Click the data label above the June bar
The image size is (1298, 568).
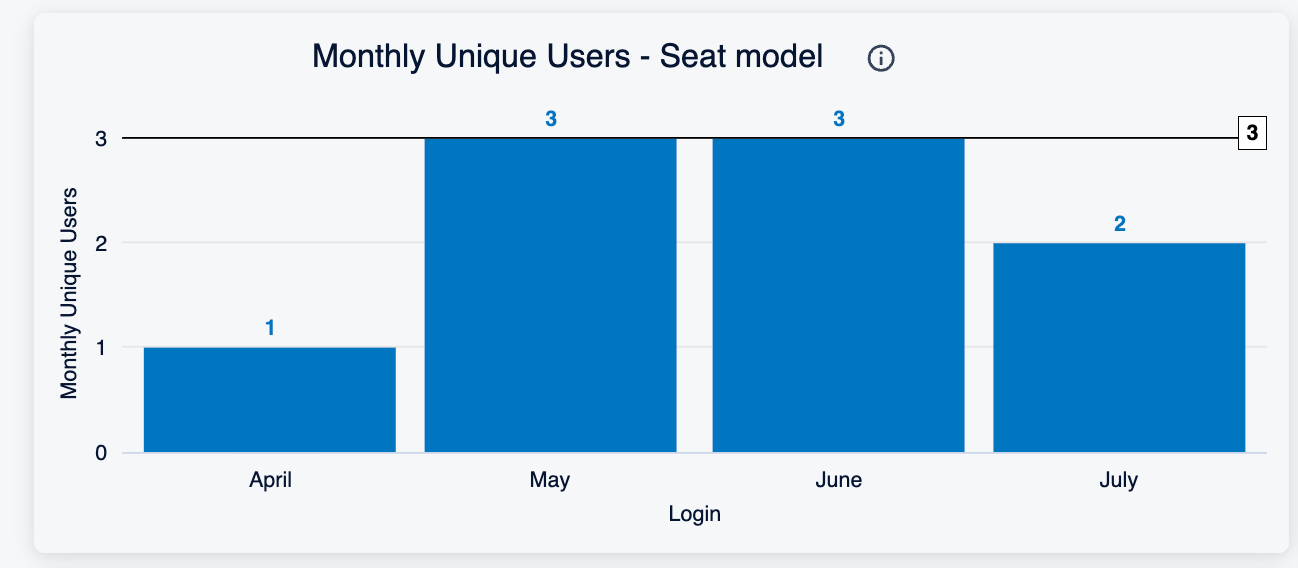pyautogui.click(x=839, y=118)
